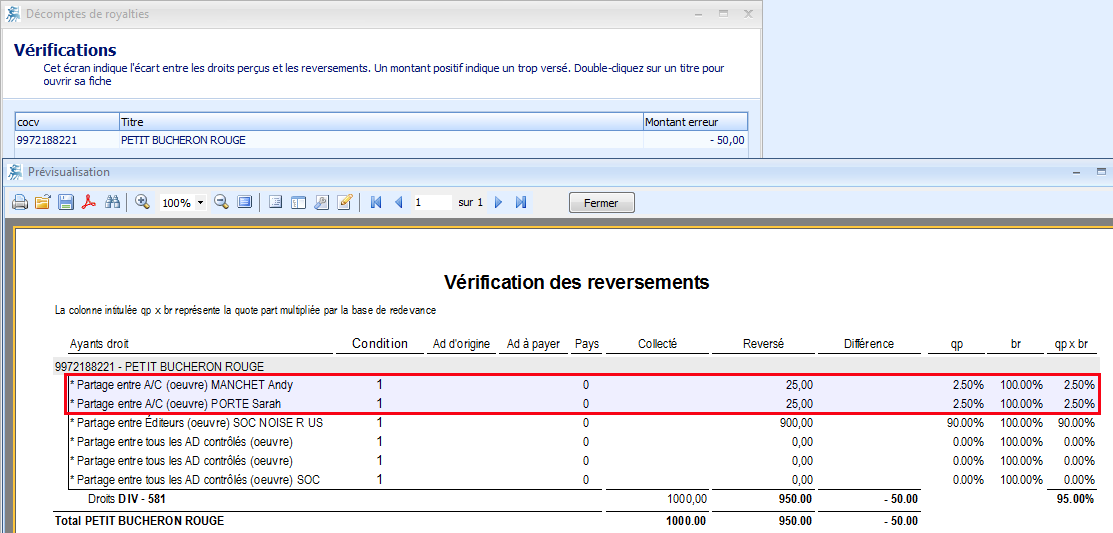Click the Vérification des reversements report title
The height and width of the screenshot is (533, 1113).
tap(576, 282)
